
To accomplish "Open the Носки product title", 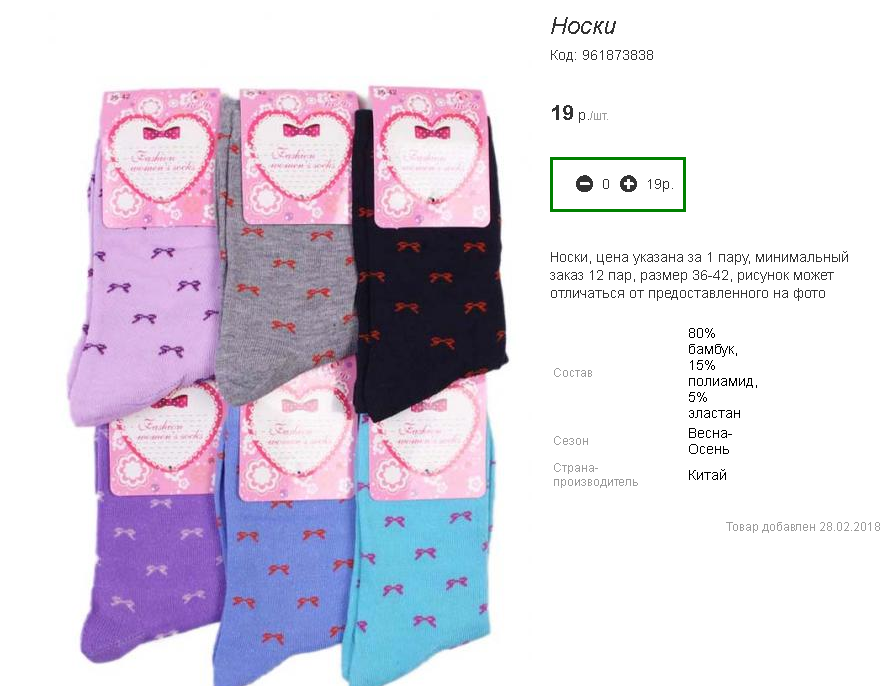I will [583, 26].
